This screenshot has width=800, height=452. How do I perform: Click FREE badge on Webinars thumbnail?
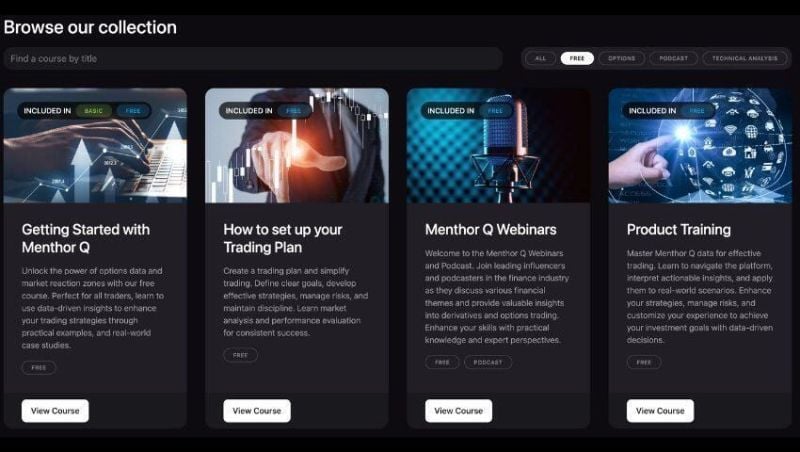pyautogui.click(x=495, y=111)
